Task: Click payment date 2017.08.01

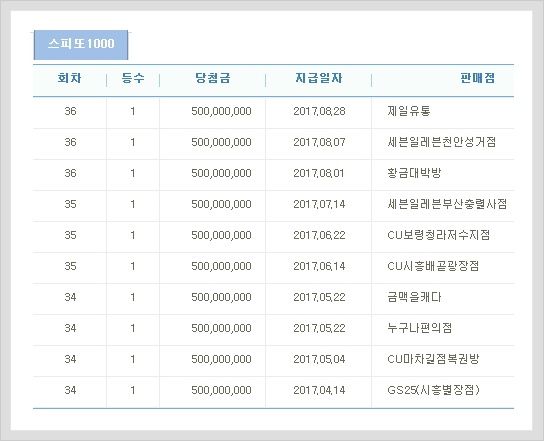Action: click(319, 173)
